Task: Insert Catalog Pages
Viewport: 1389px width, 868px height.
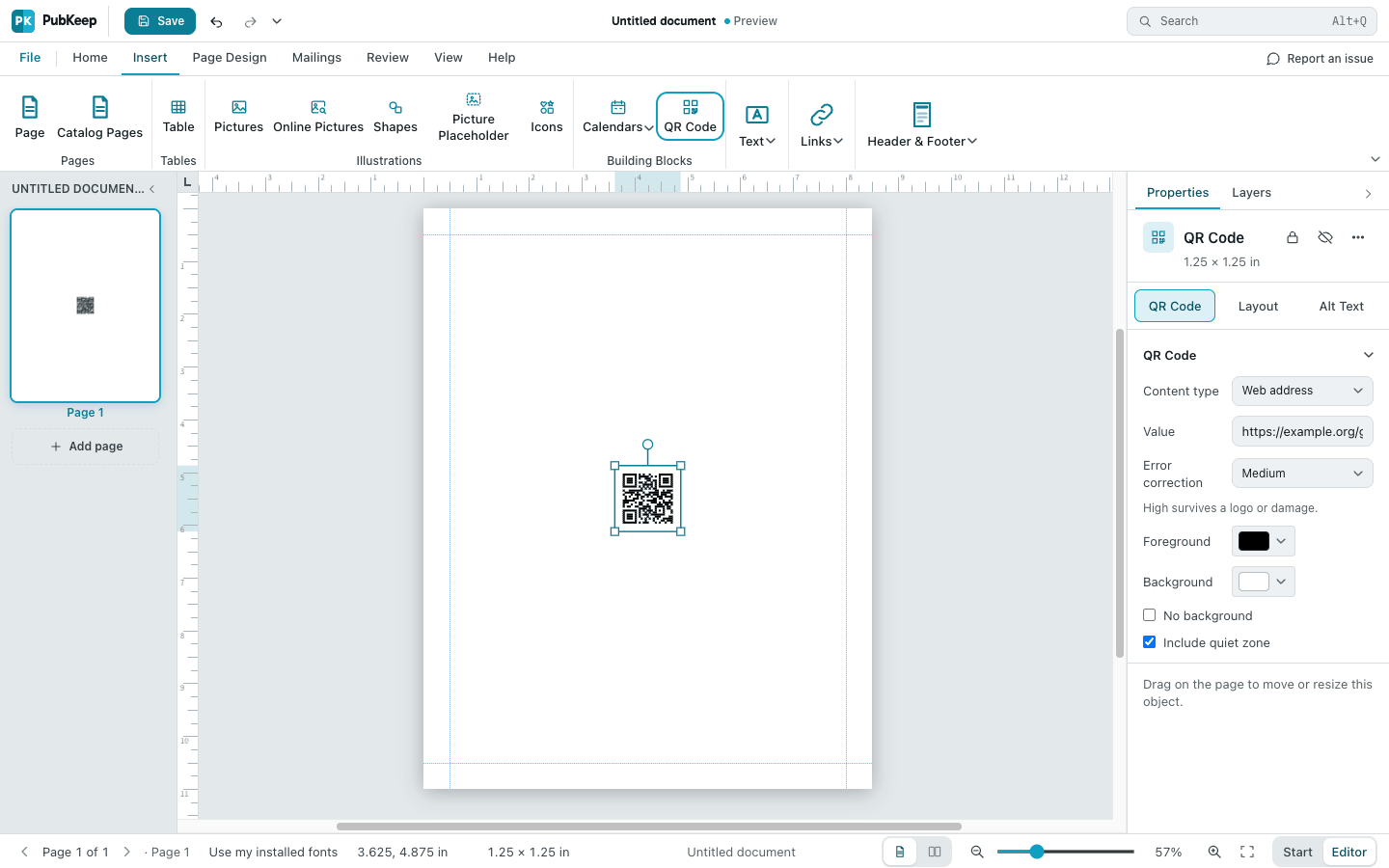Action: 99,118
